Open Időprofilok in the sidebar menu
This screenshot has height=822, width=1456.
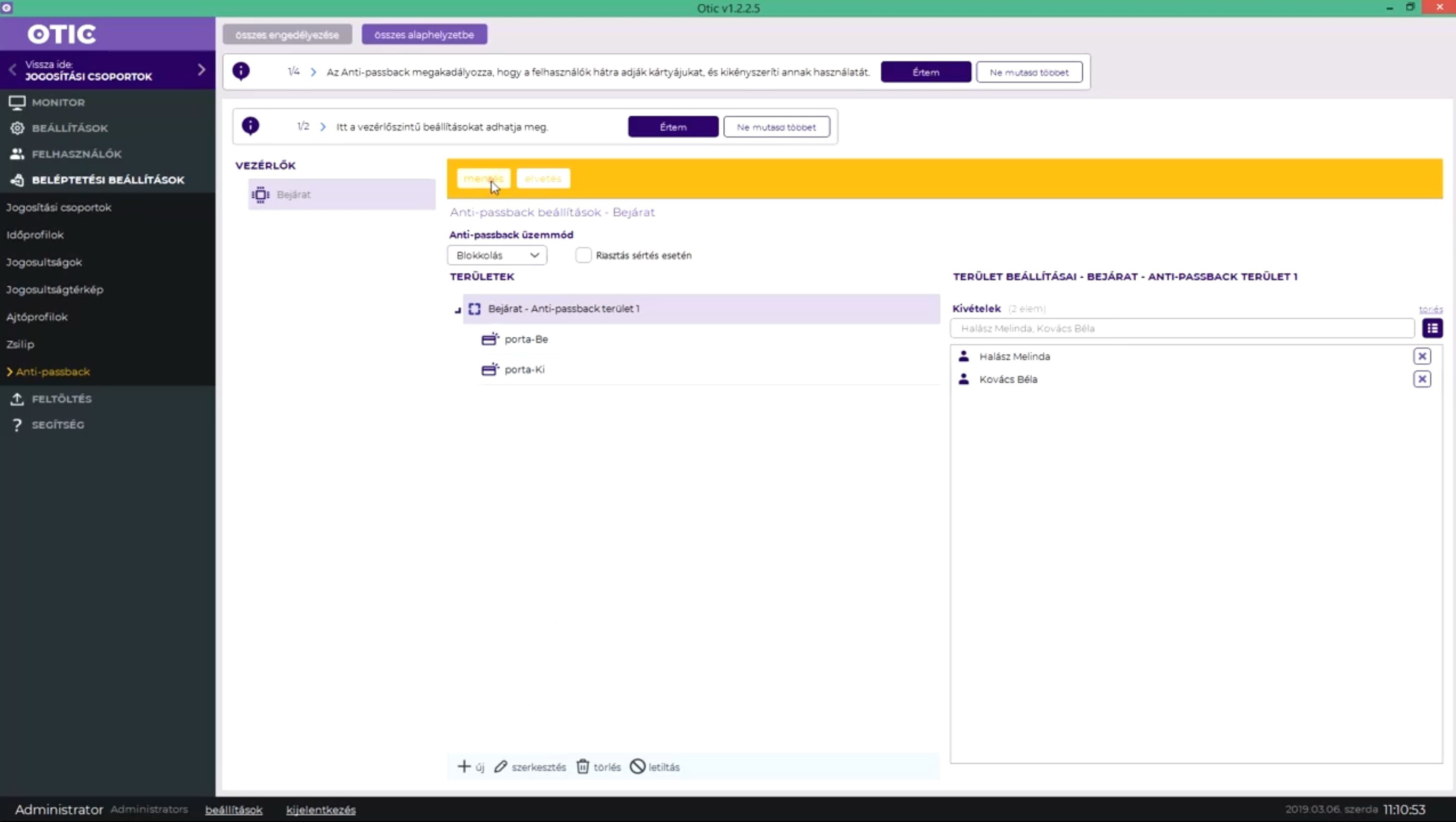[35, 235]
